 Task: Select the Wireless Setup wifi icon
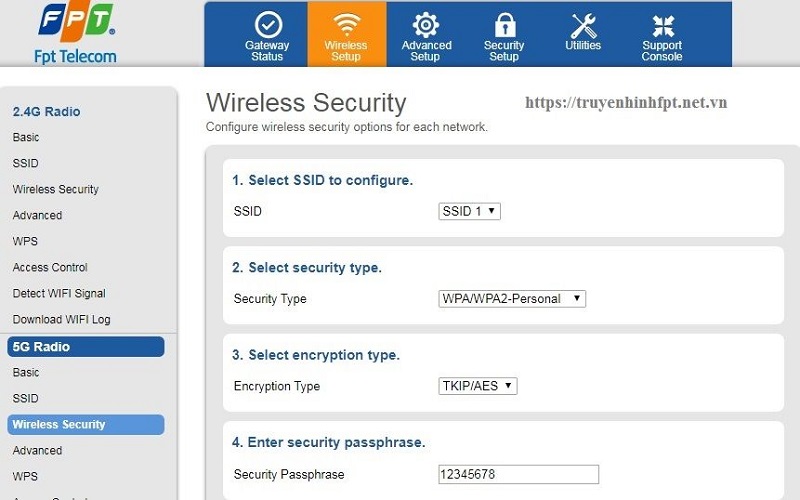click(x=346, y=24)
